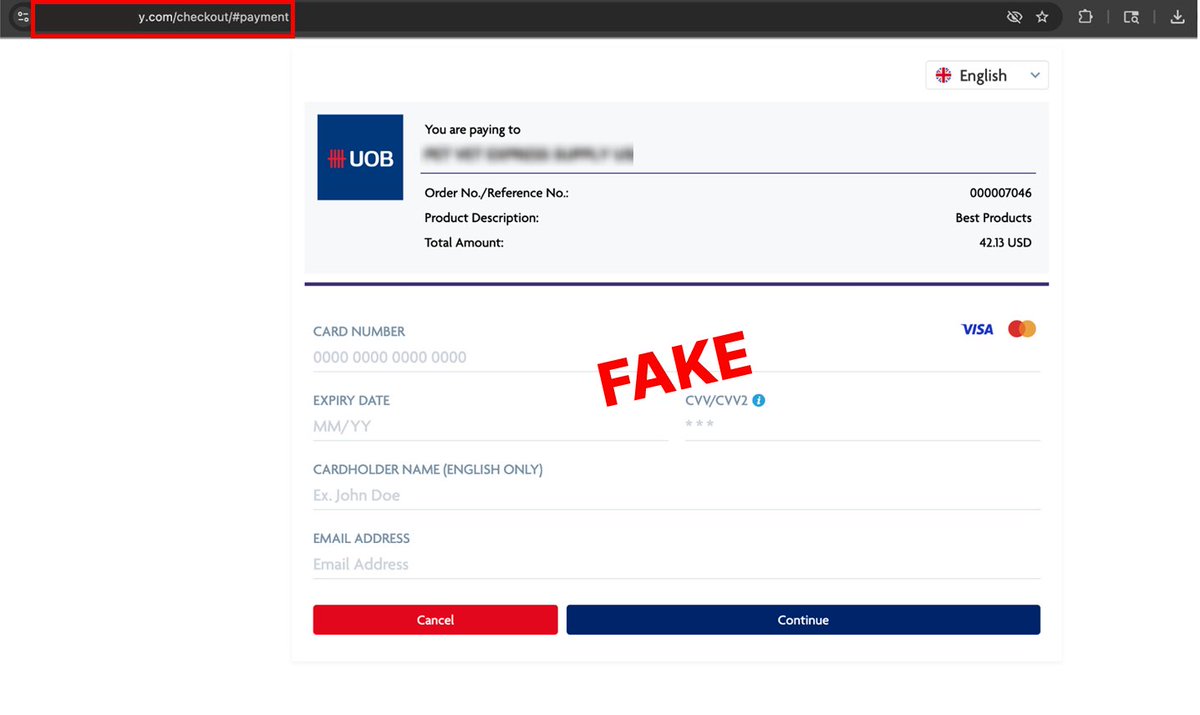Click the EXPIRY DATE label

pos(351,400)
